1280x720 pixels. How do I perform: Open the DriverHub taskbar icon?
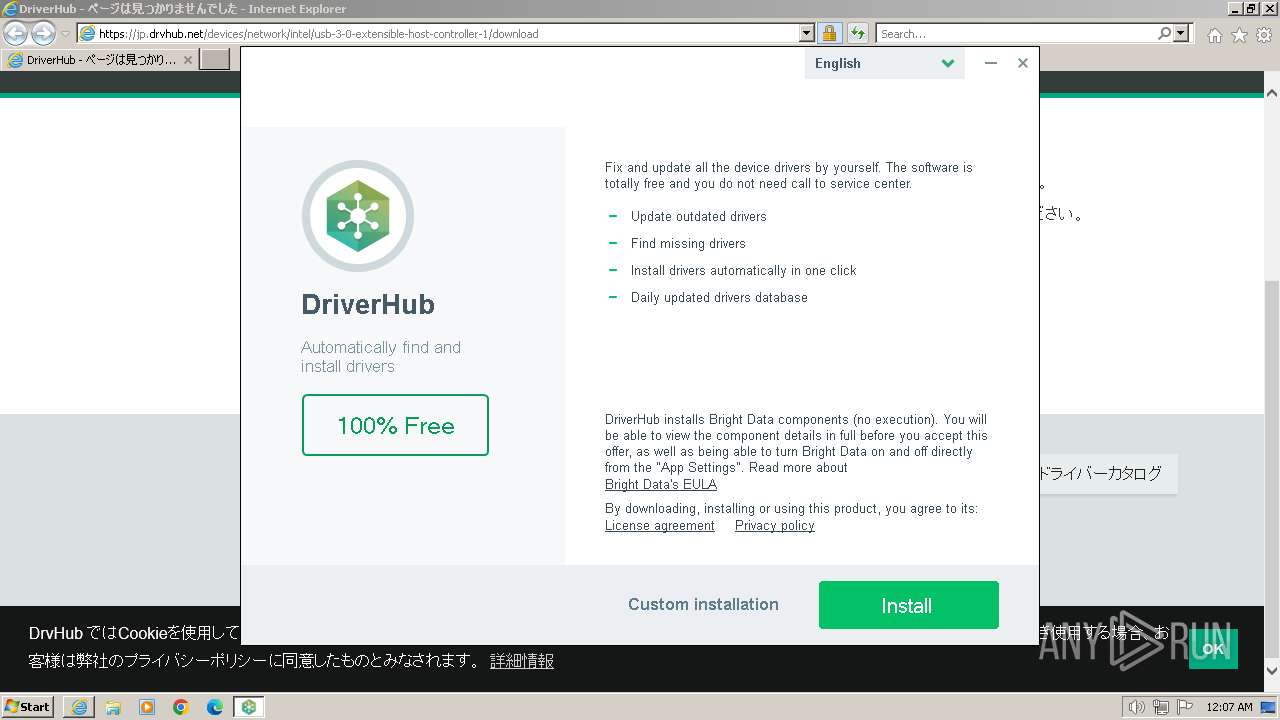249,707
